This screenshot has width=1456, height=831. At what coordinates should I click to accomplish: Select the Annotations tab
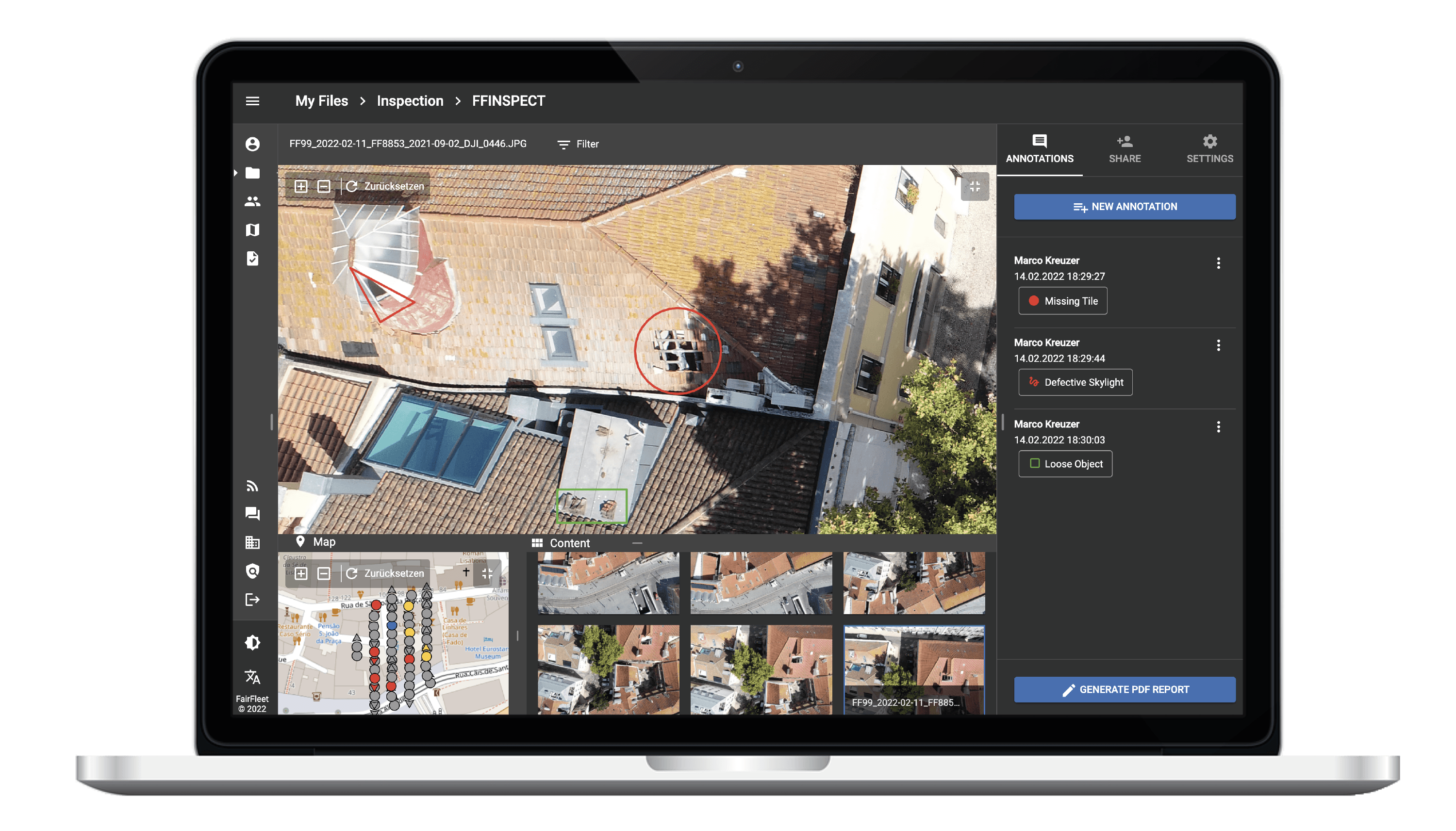pos(1040,148)
